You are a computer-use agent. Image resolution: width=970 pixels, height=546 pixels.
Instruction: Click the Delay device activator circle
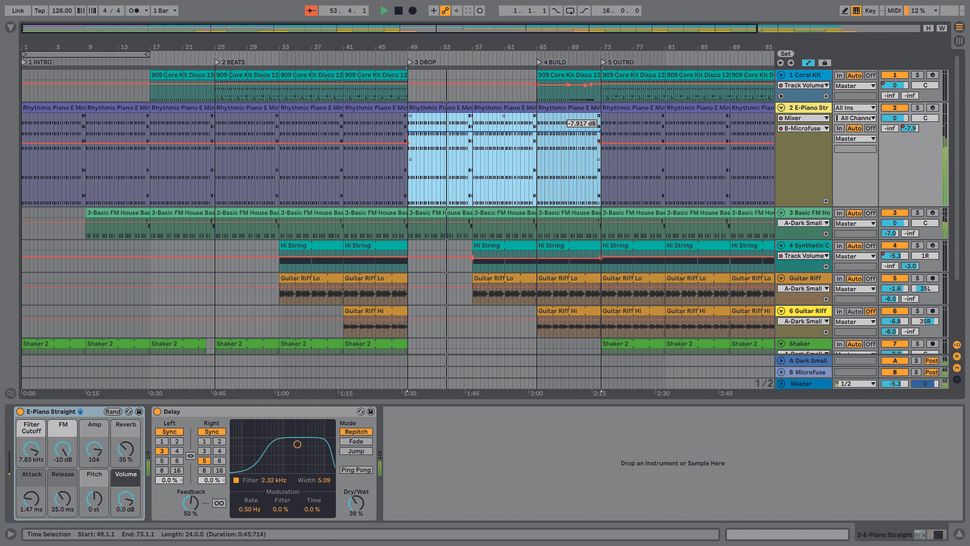tap(156, 412)
